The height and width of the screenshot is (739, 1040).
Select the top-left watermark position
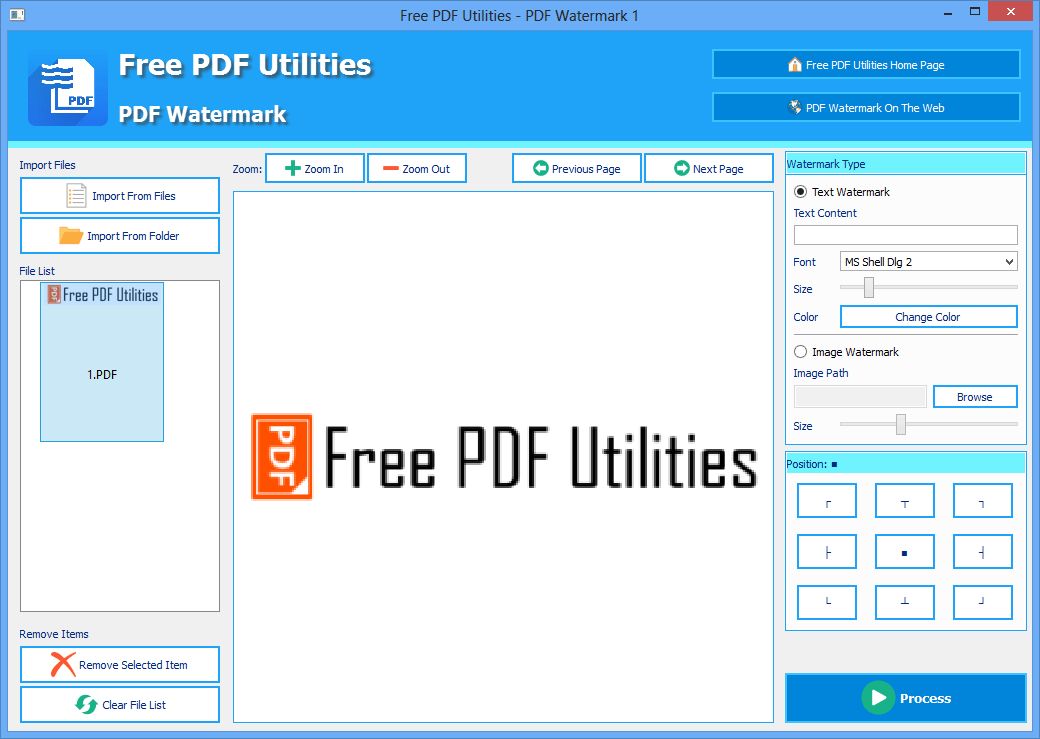coord(826,500)
